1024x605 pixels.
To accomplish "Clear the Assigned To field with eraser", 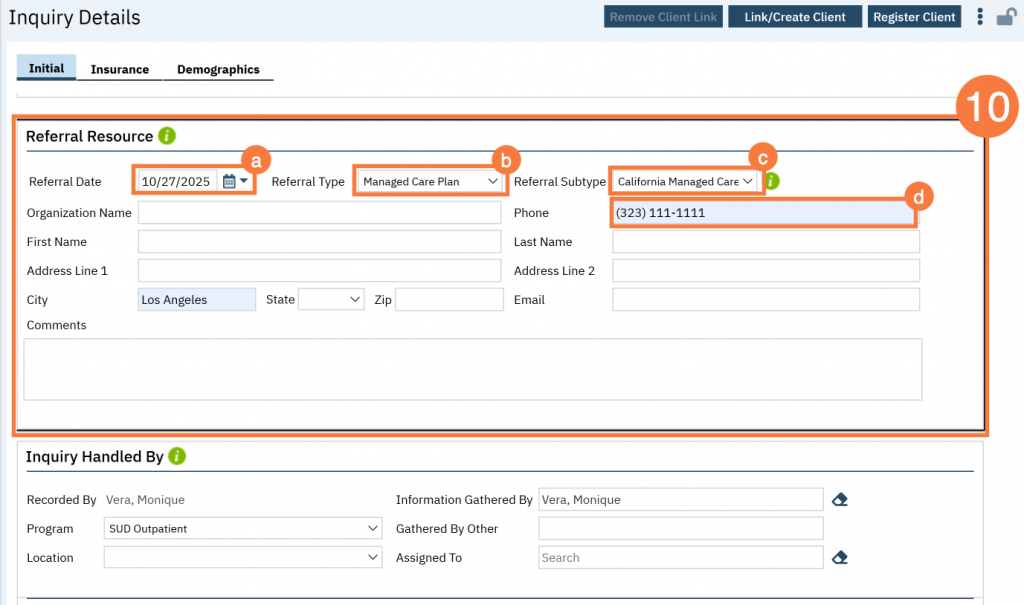I will pos(840,557).
